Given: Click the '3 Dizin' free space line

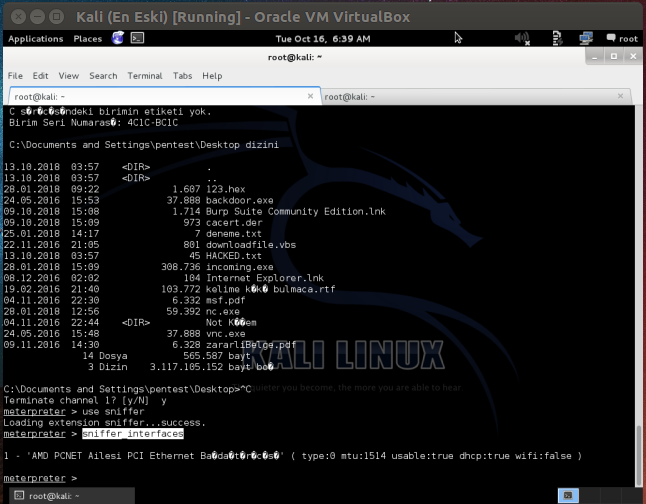Looking at the screenshot, I should [x=180, y=367].
